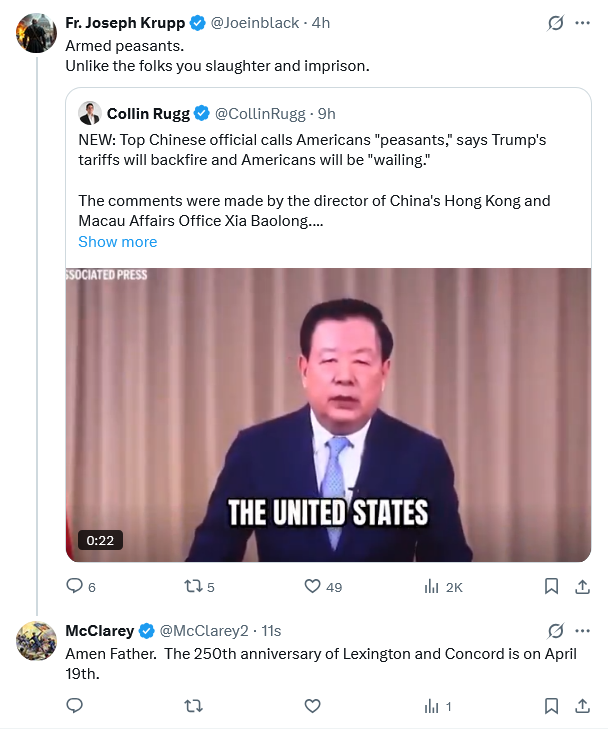Bookmark McClarey's reply

click(x=551, y=706)
